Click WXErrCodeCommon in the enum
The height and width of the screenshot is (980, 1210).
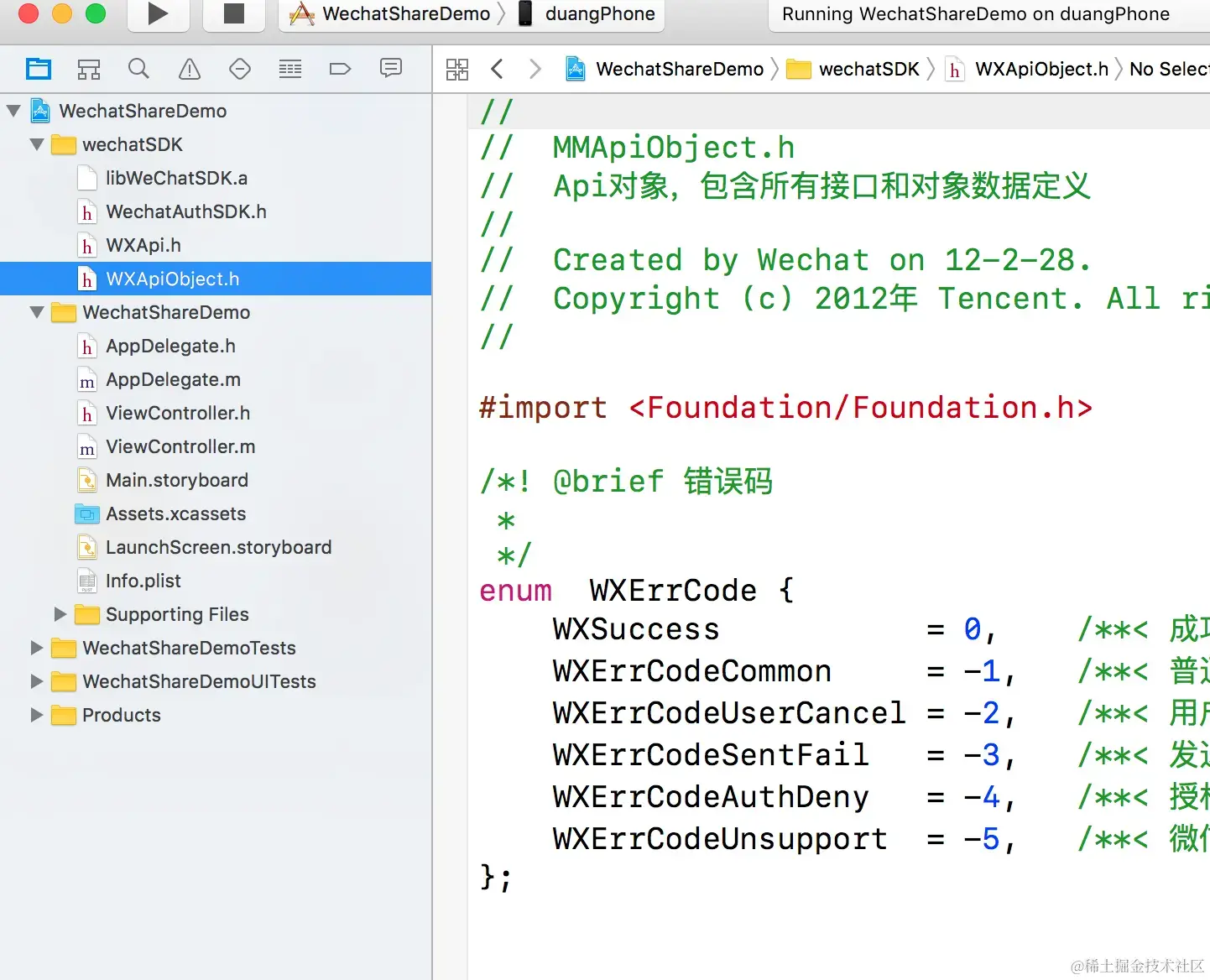click(x=691, y=671)
